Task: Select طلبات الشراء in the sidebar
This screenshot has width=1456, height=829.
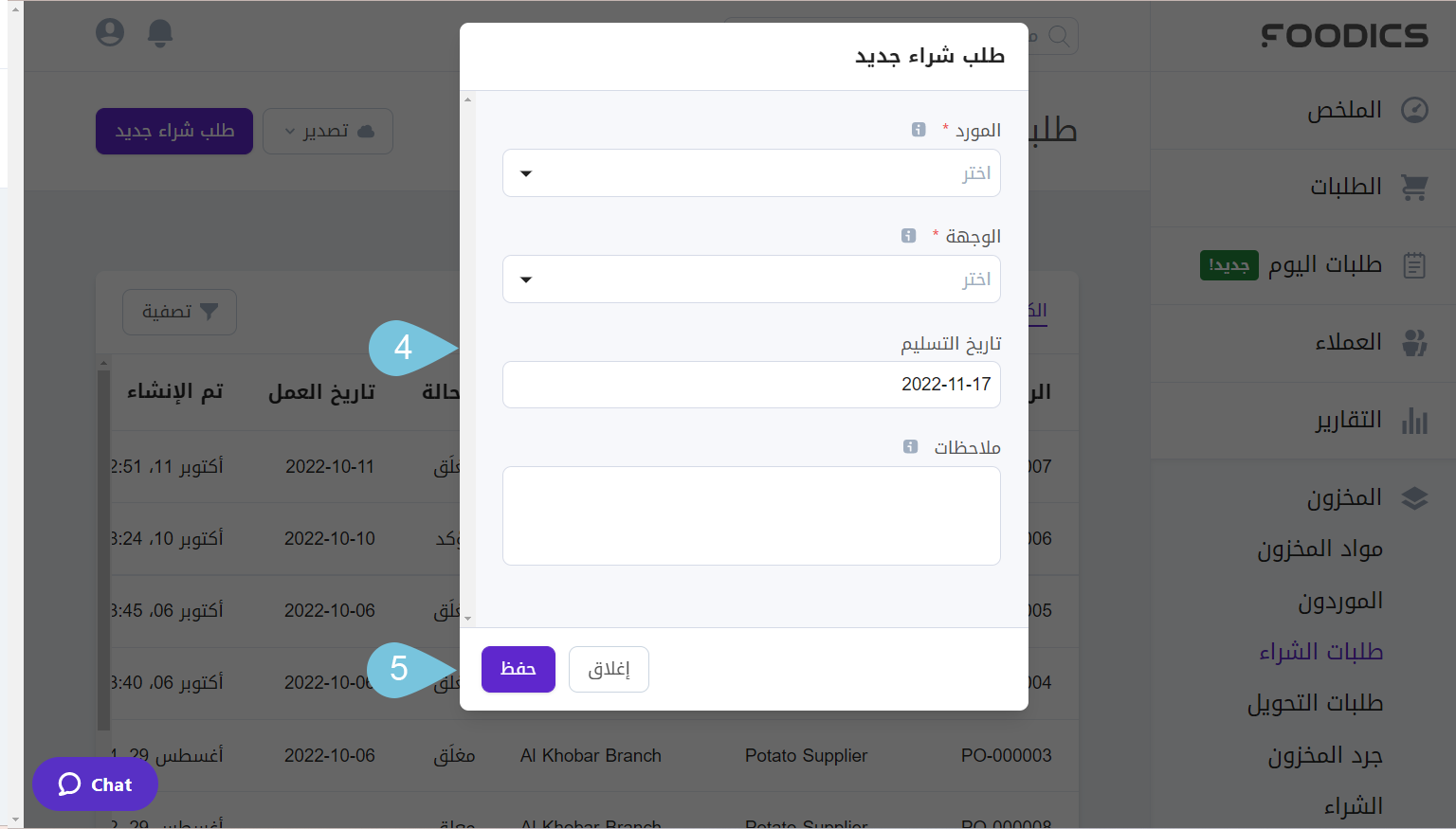Action: (1322, 651)
